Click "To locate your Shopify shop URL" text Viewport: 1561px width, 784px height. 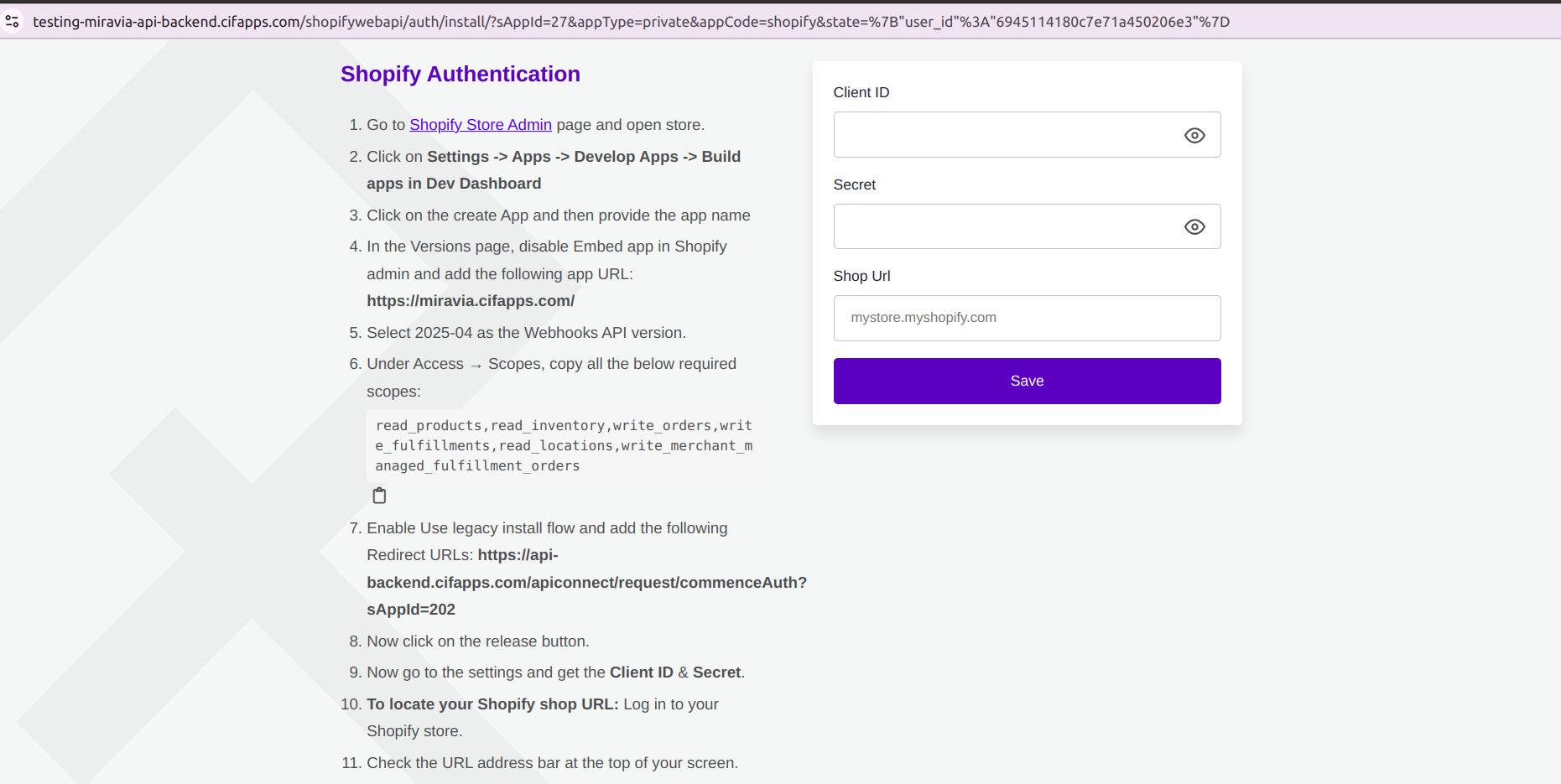pyautogui.click(x=492, y=704)
